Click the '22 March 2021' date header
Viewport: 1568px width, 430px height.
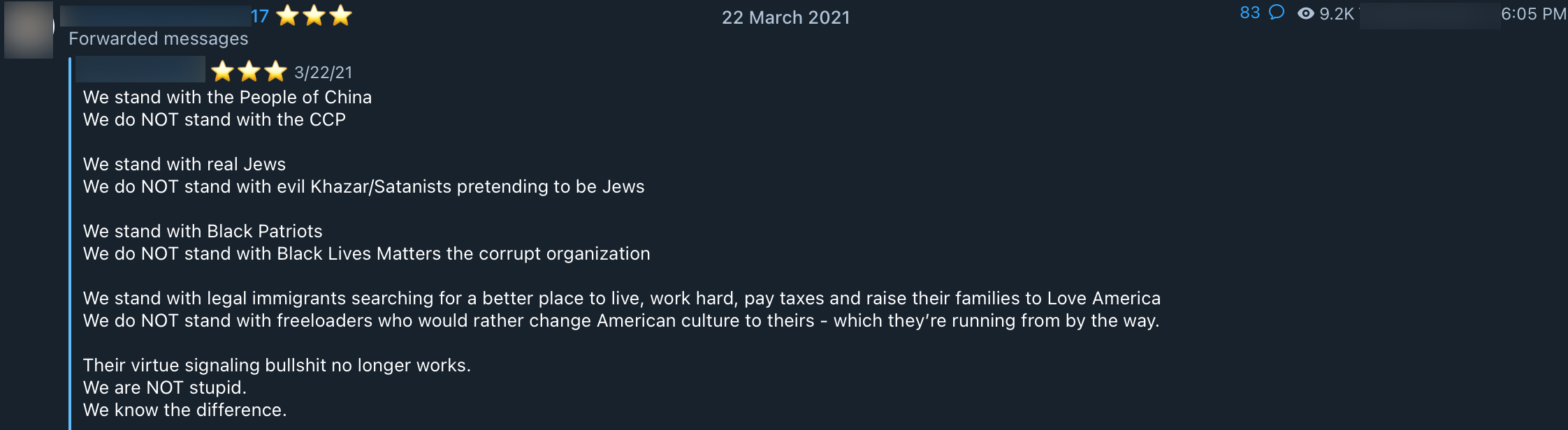point(785,17)
